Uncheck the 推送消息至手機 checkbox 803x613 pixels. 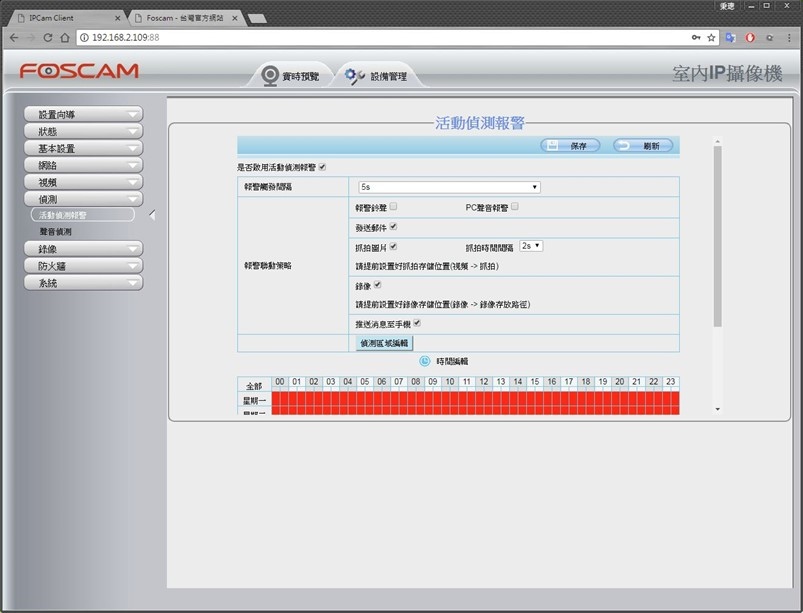coord(417,323)
